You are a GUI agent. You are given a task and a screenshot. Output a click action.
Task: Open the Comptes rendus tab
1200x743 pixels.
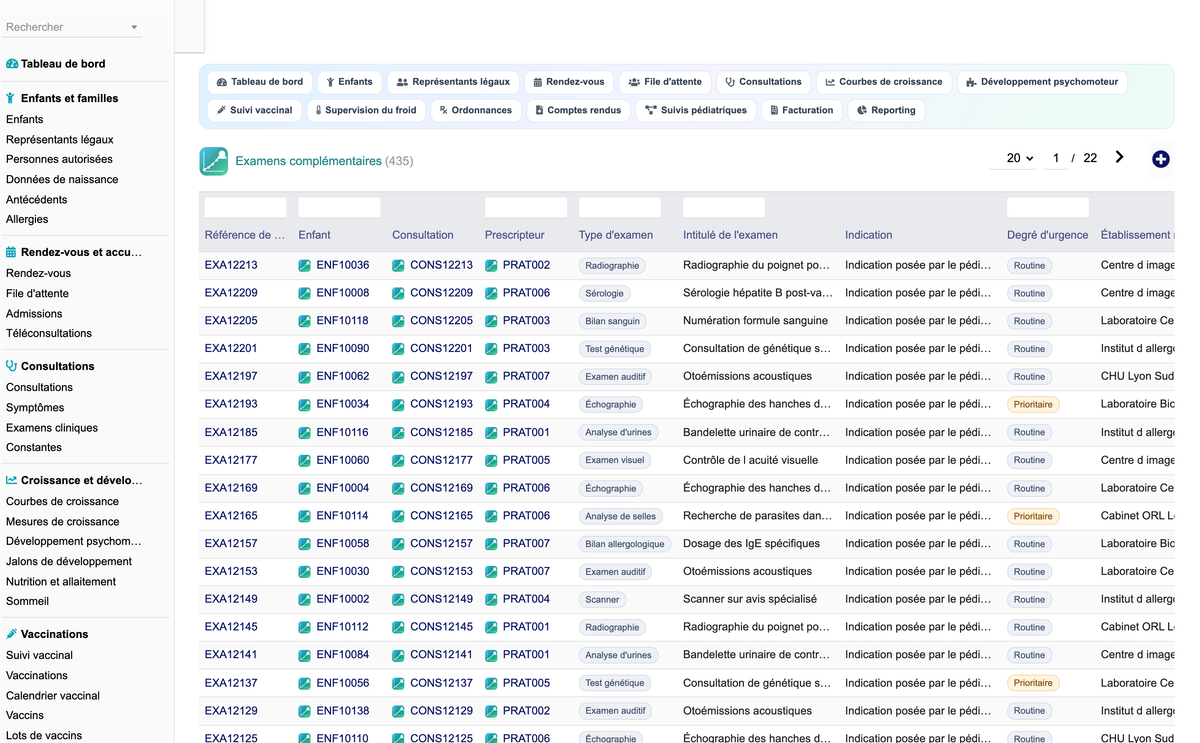click(578, 110)
